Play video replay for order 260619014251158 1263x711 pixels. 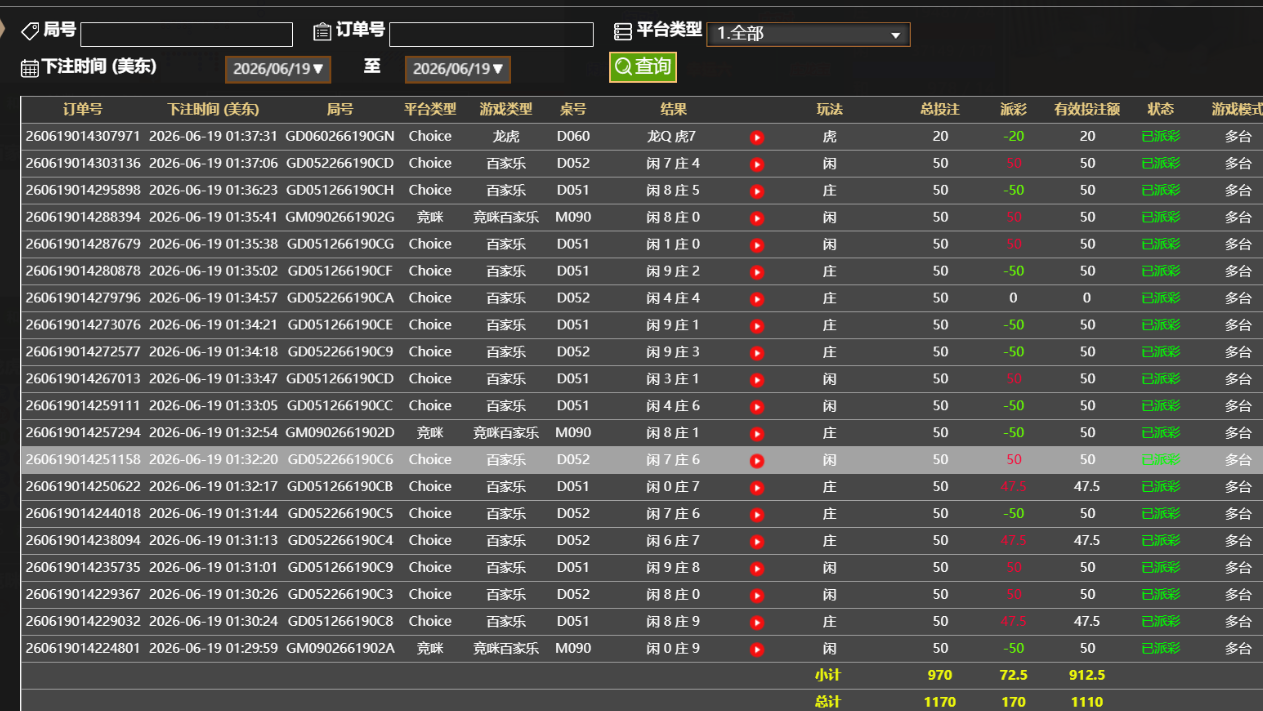pos(757,461)
